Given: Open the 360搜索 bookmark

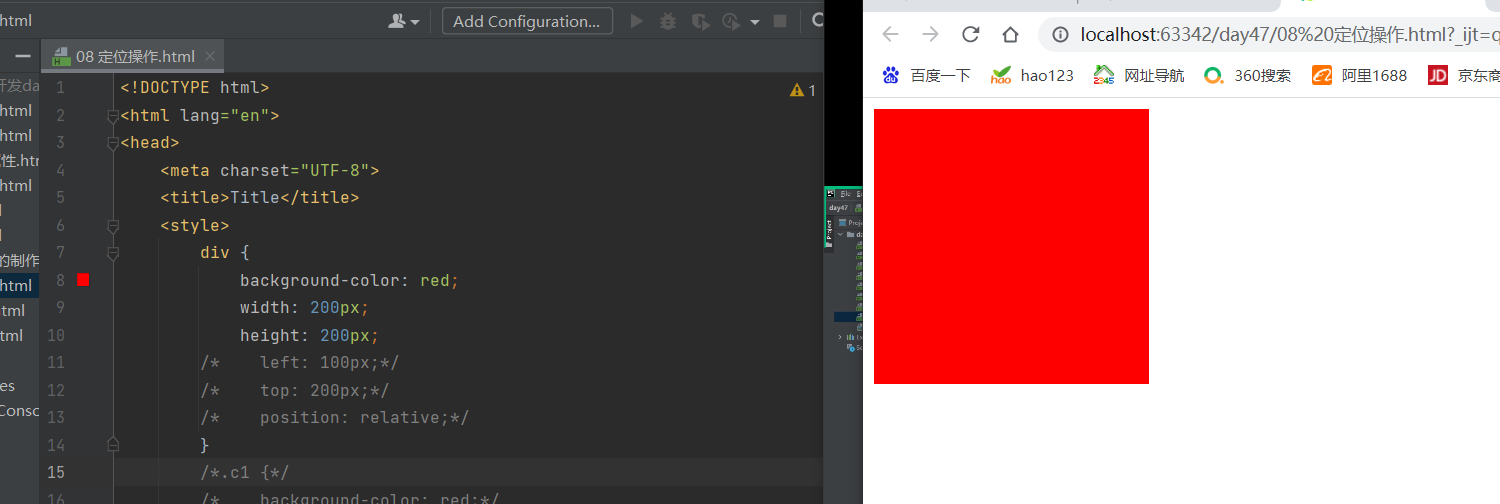Looking at the screenshot, I should [x=1247, y=75].
